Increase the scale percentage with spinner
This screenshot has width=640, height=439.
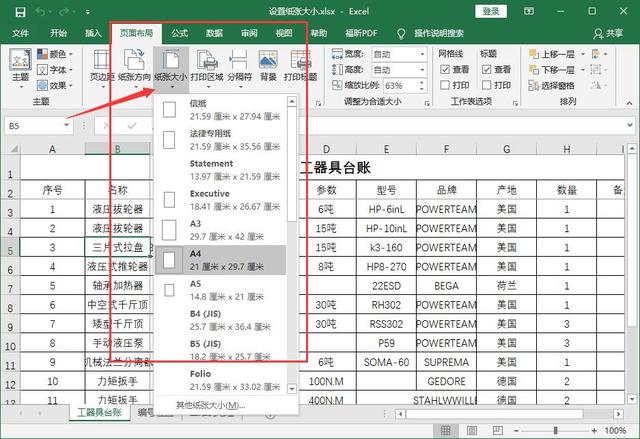[x=422, y=83]
